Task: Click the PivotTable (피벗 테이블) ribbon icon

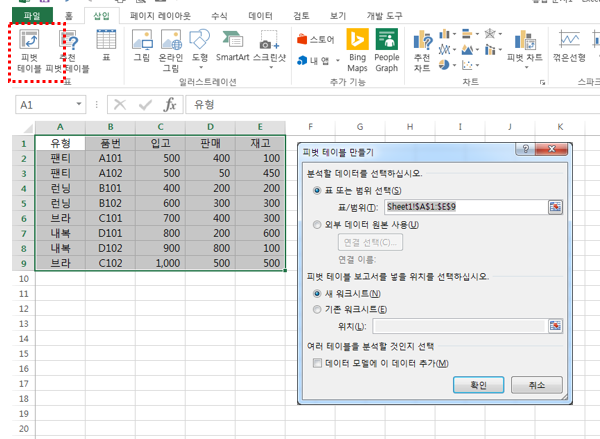Action: coord(29,51)
